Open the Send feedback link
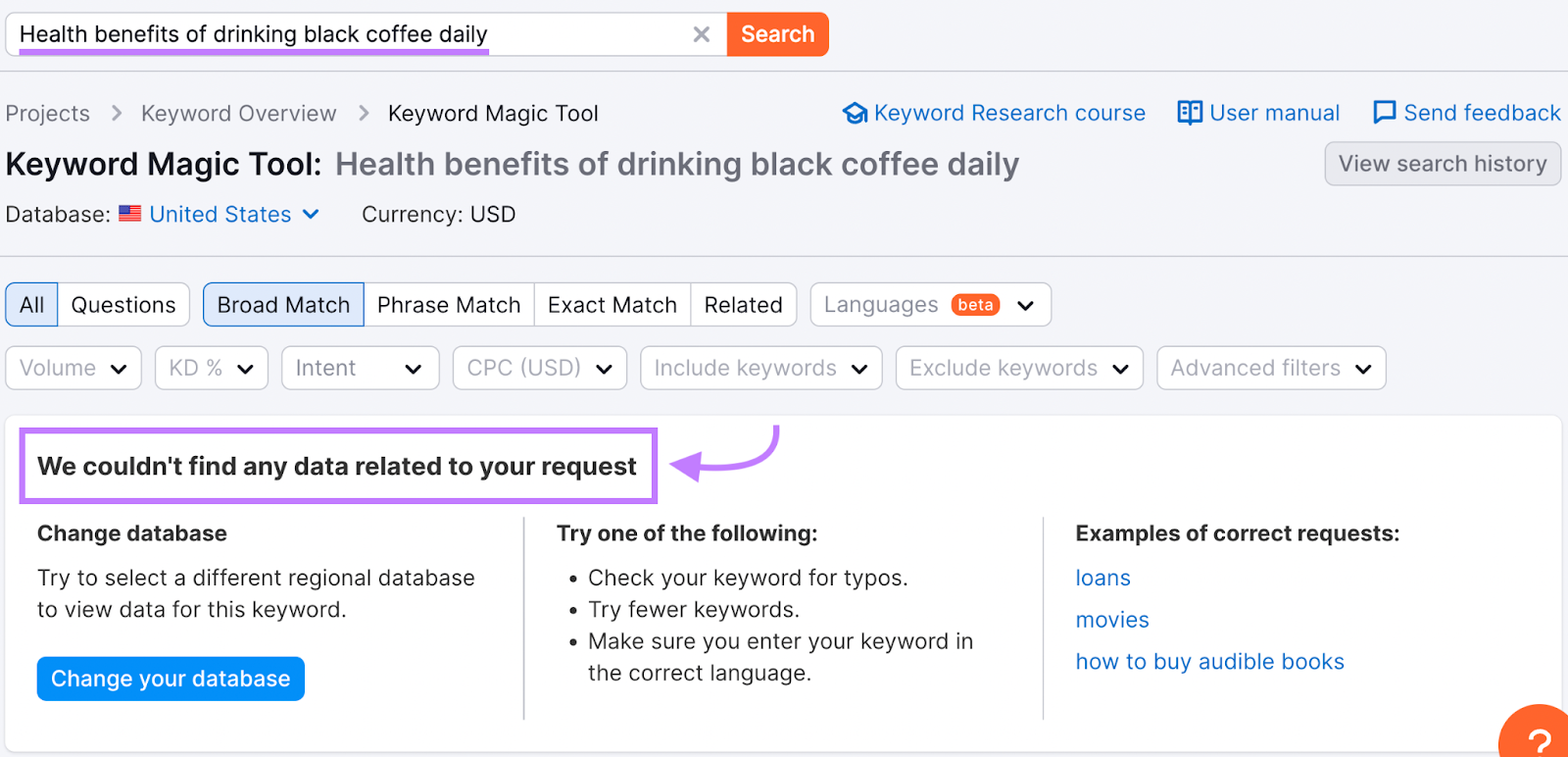Viewport: 1568px width, 757px height. pos(1482,113)
